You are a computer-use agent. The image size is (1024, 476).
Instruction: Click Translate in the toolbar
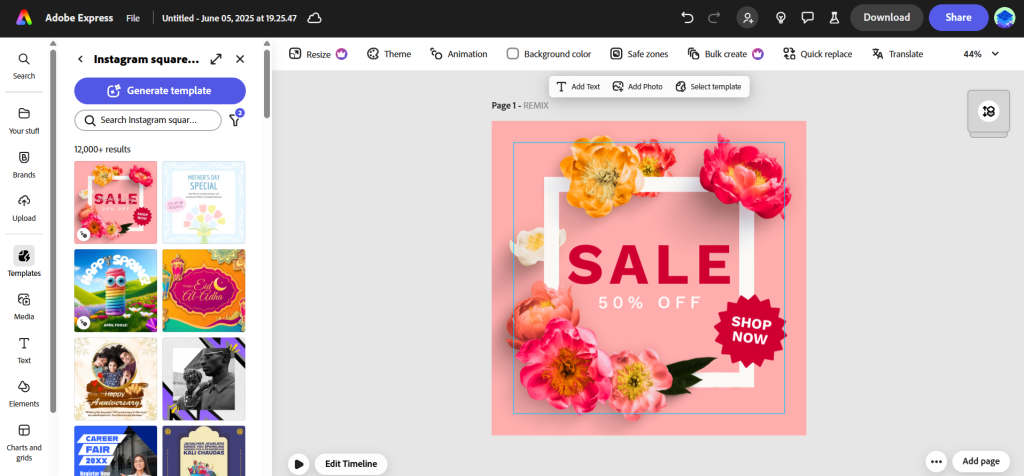coord(897,54)
